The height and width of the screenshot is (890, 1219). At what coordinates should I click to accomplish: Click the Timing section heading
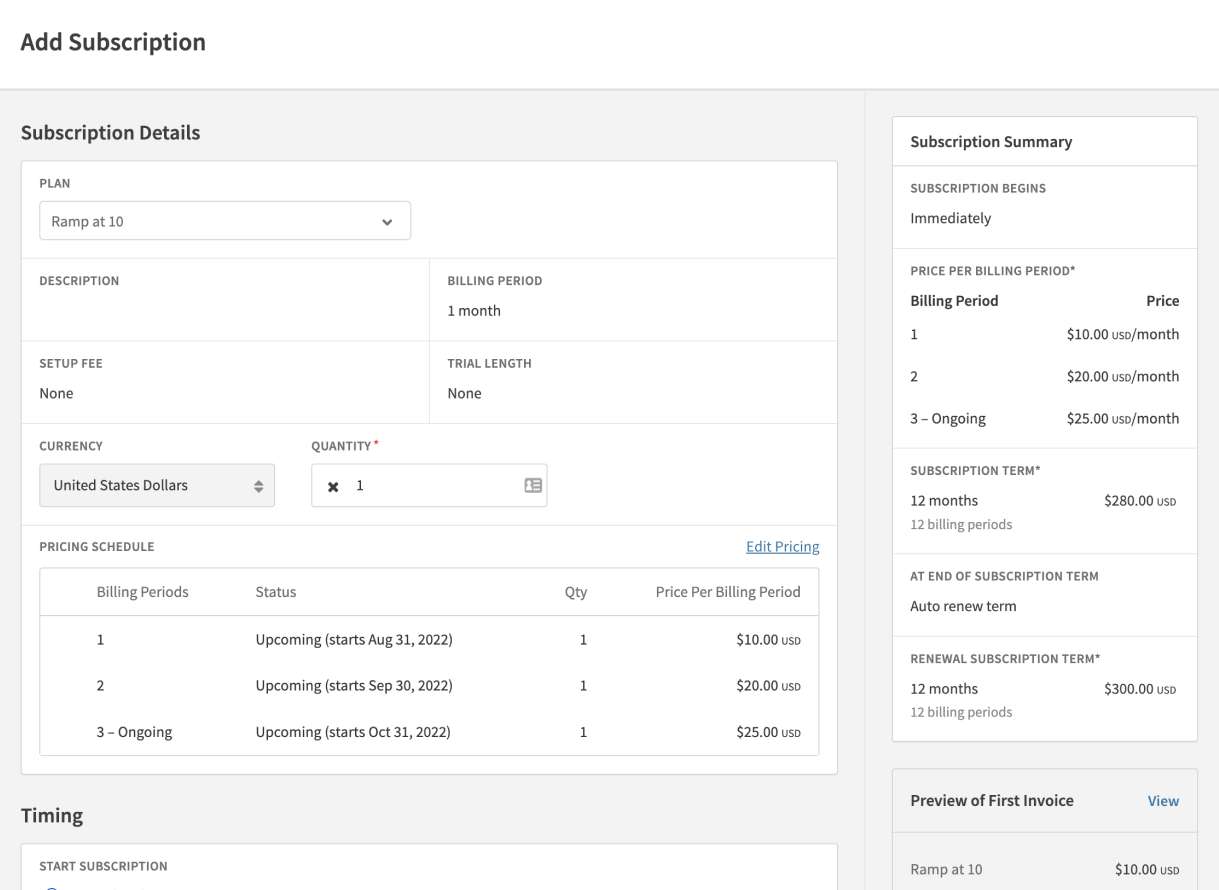click(52, 816)
